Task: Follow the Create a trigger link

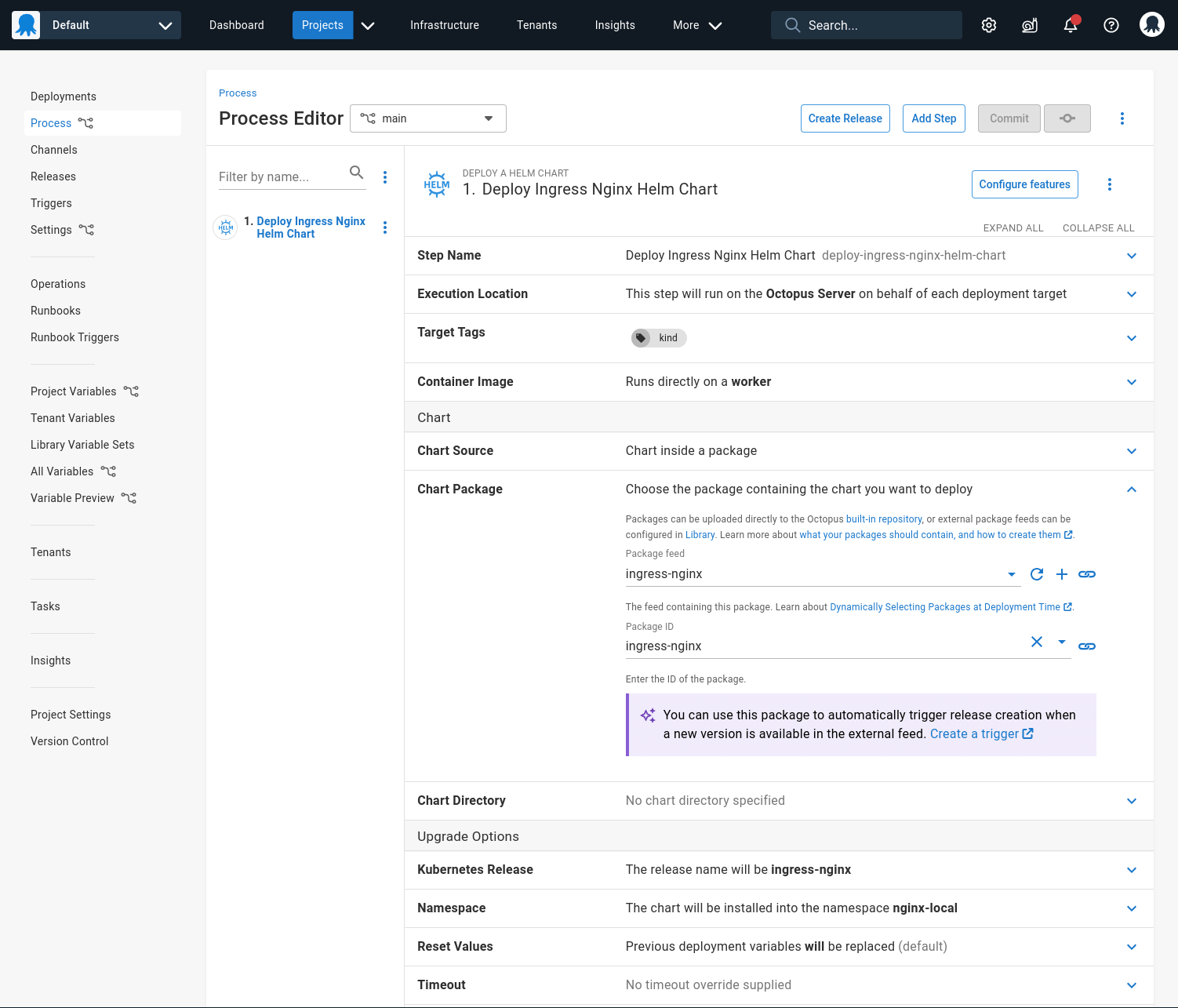Action: (982, 734)
